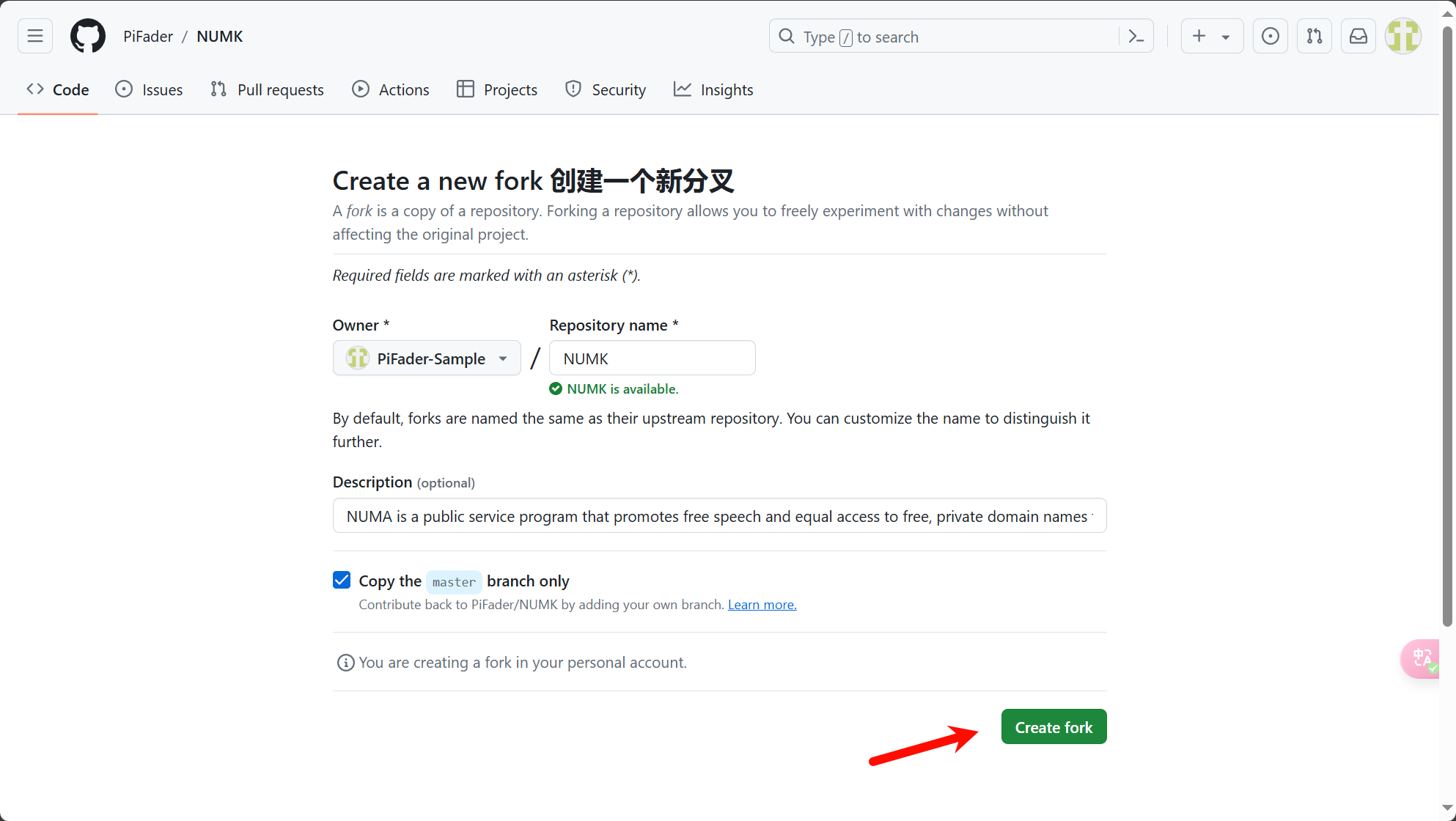Click the page vertical scrollbar
Viewport: 1456px width, 821px height.
[x=1447, y=326]
